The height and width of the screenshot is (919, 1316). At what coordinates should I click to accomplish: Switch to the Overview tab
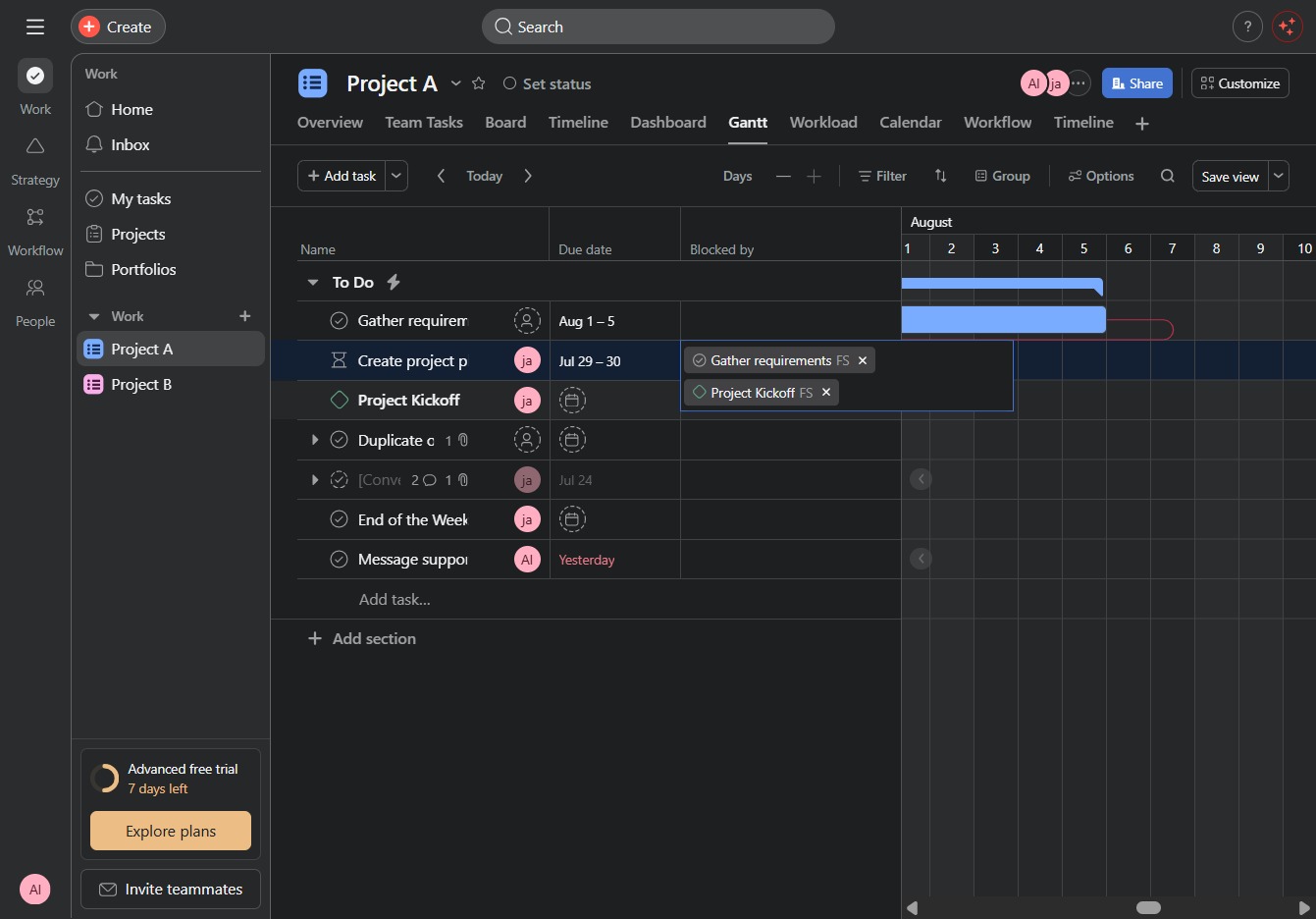point(330,123)
